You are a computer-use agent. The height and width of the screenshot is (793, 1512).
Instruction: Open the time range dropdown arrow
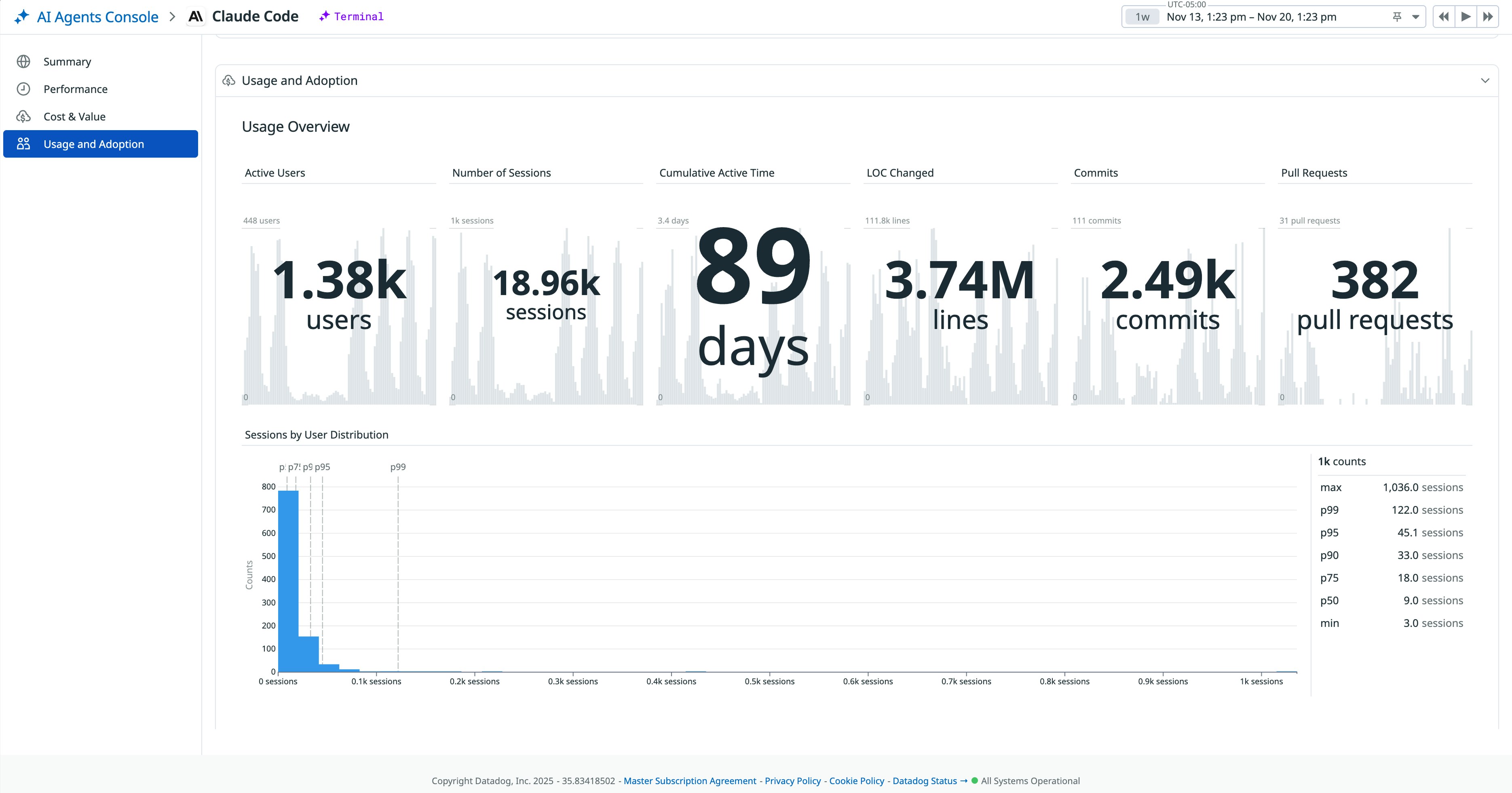[1416, 17]
